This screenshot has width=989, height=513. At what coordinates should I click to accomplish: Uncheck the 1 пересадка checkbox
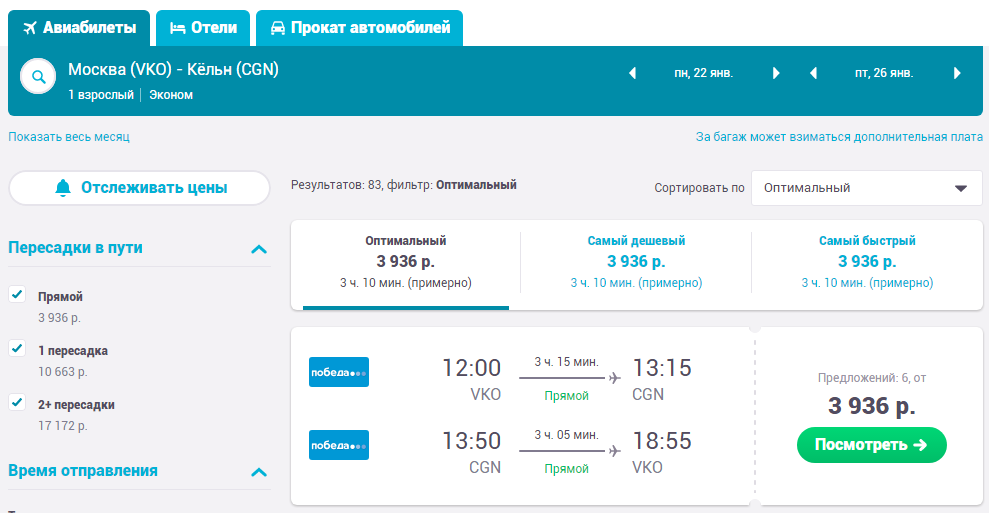[17, 348]
